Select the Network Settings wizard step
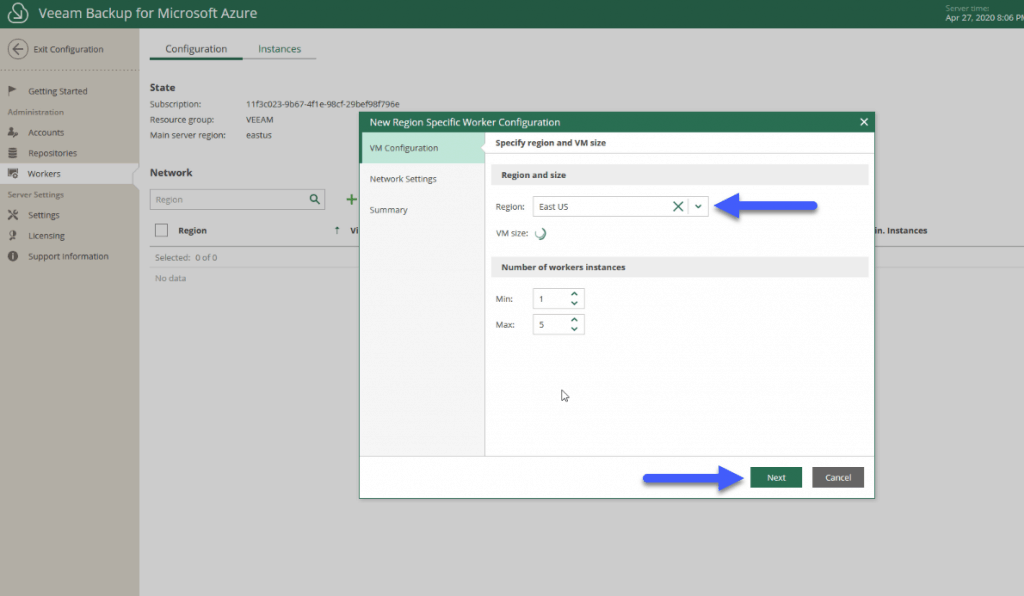Screen dimensions: 1024x596 [422, 179]
